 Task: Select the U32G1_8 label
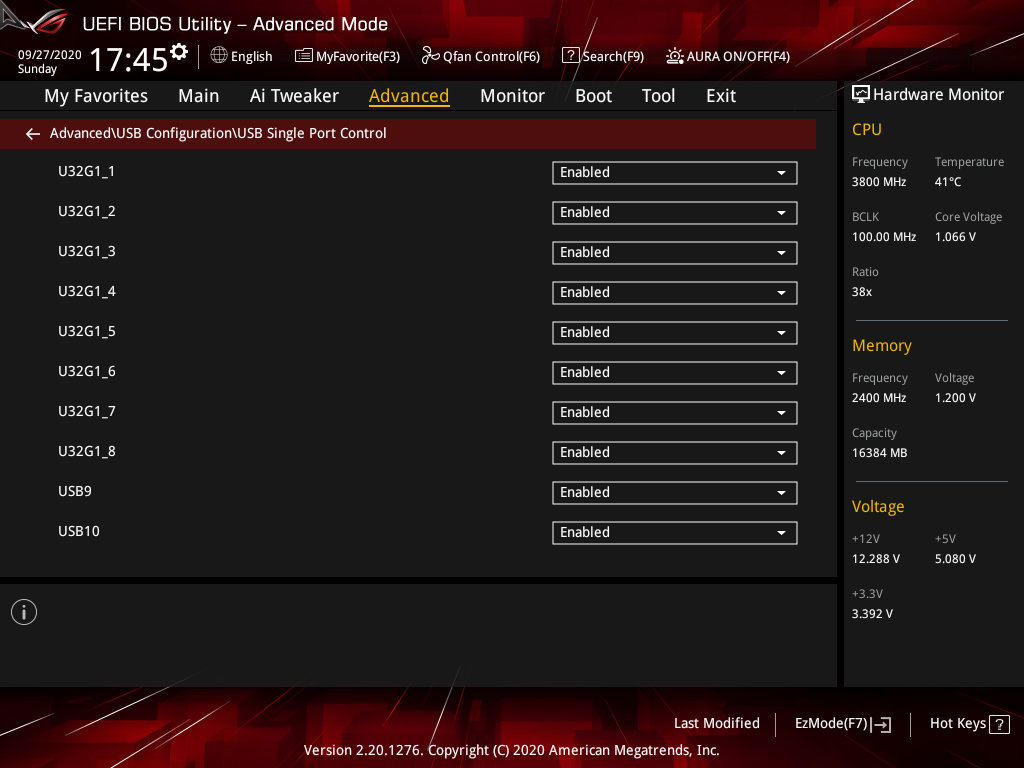click(x=86, y=451)
